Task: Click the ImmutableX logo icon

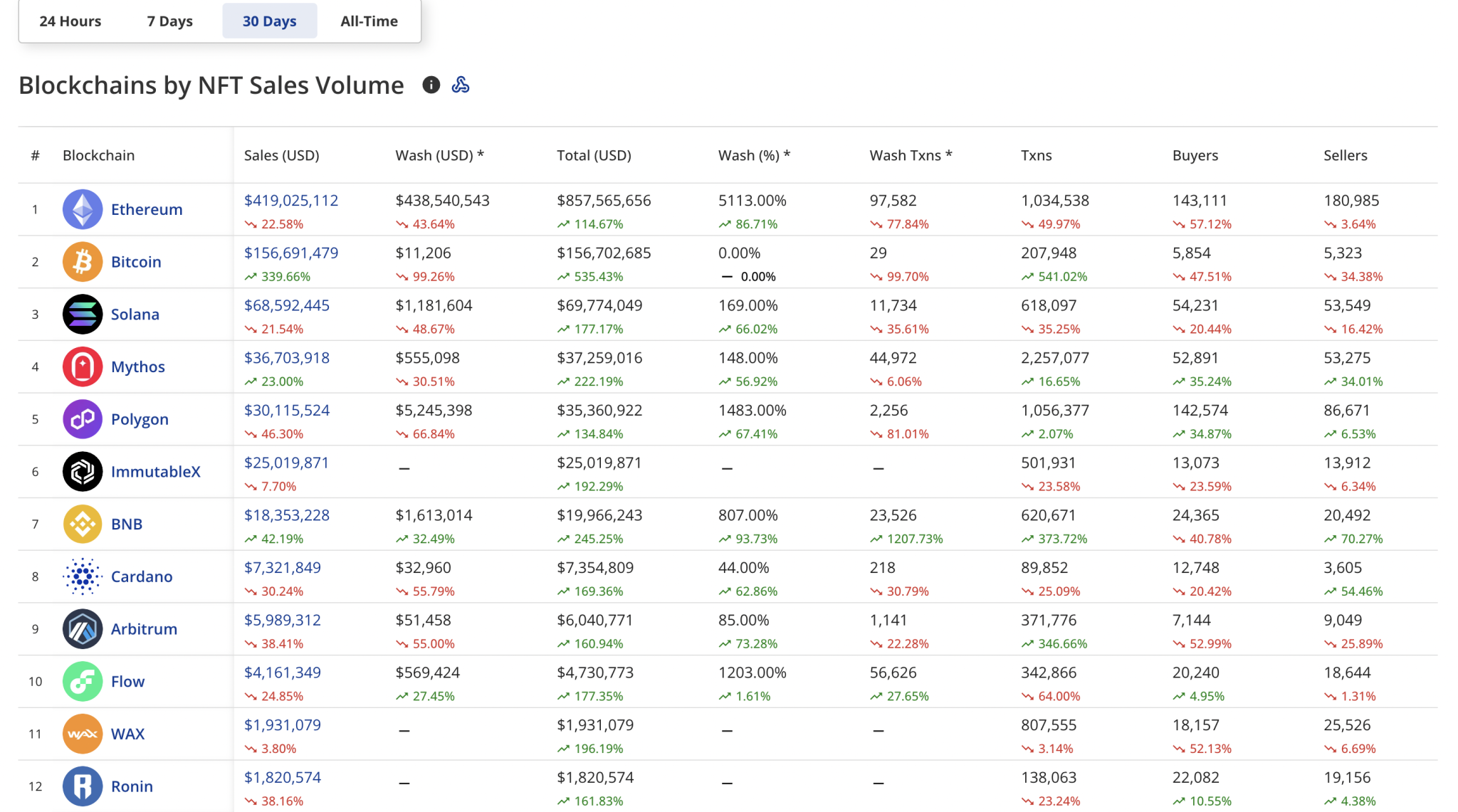Action: click(83, 472)
